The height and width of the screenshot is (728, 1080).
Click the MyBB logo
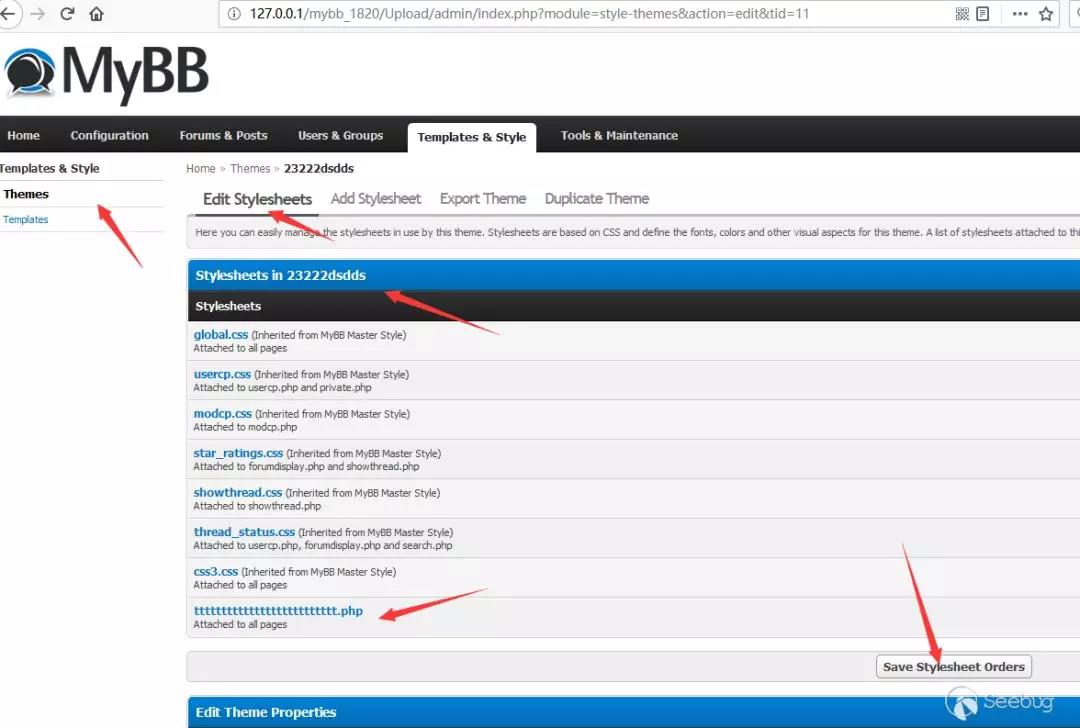tap(105, 74)
